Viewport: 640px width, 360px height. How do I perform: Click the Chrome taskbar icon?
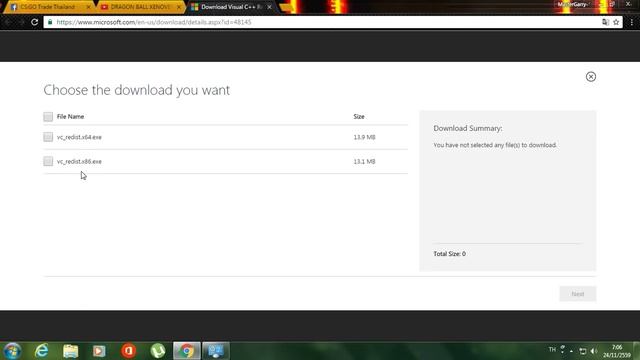tap(187, 351)
